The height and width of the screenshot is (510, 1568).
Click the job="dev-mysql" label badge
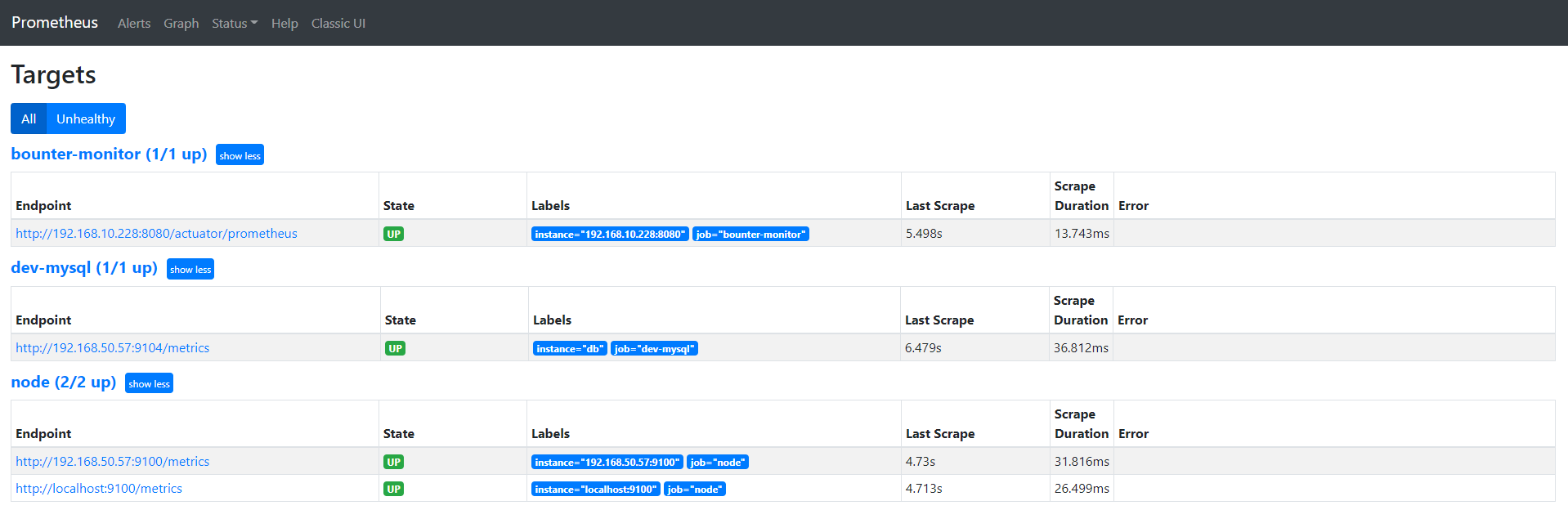point(654,349)
